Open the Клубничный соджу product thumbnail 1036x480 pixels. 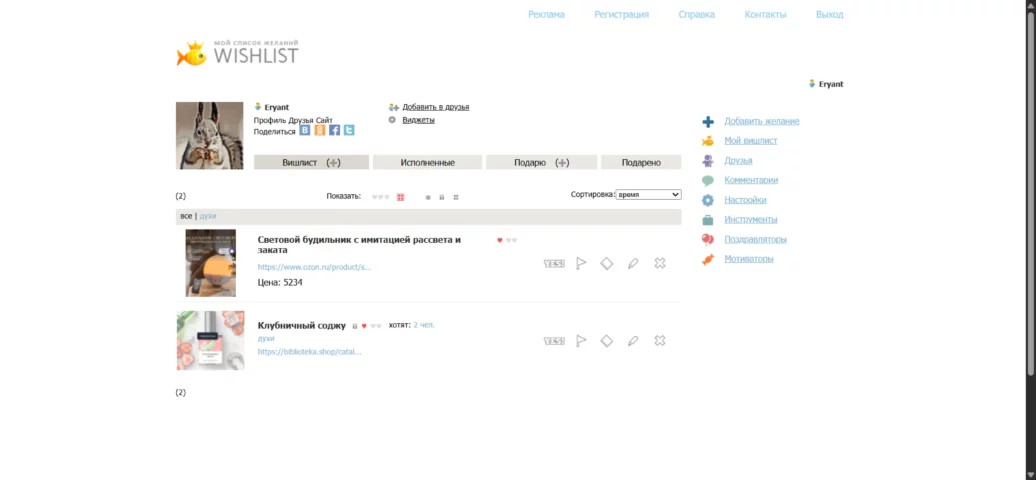(x=210, y=341)
